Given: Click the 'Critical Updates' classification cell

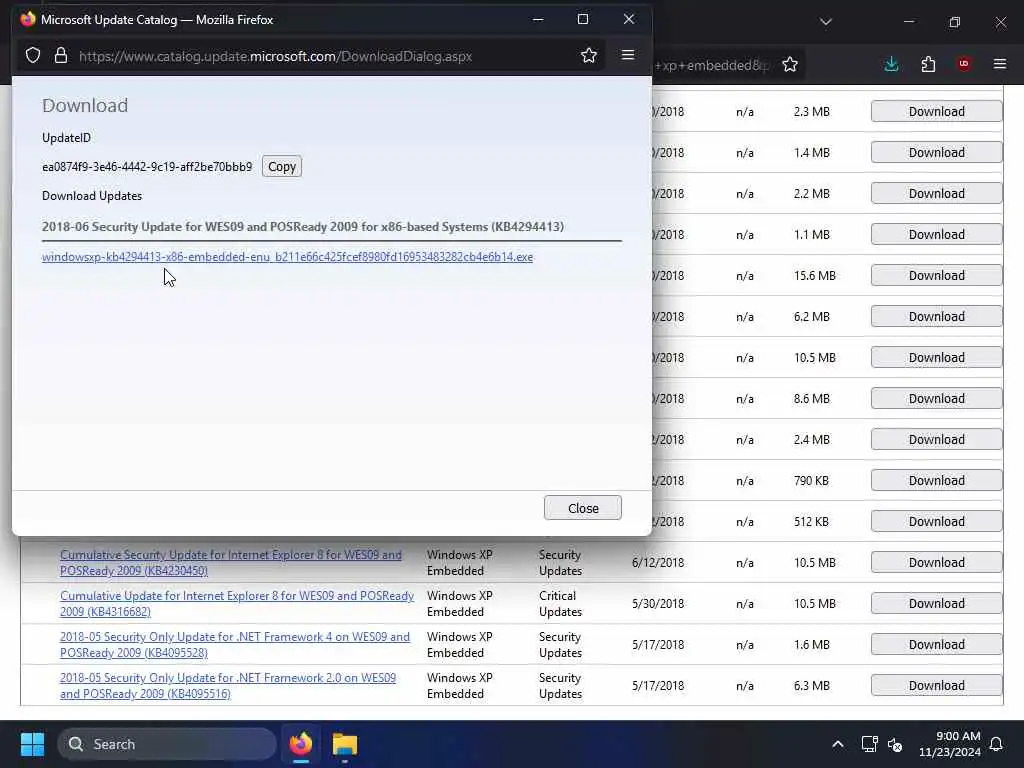Looking at the screenshot, I should tap(560, 603).
